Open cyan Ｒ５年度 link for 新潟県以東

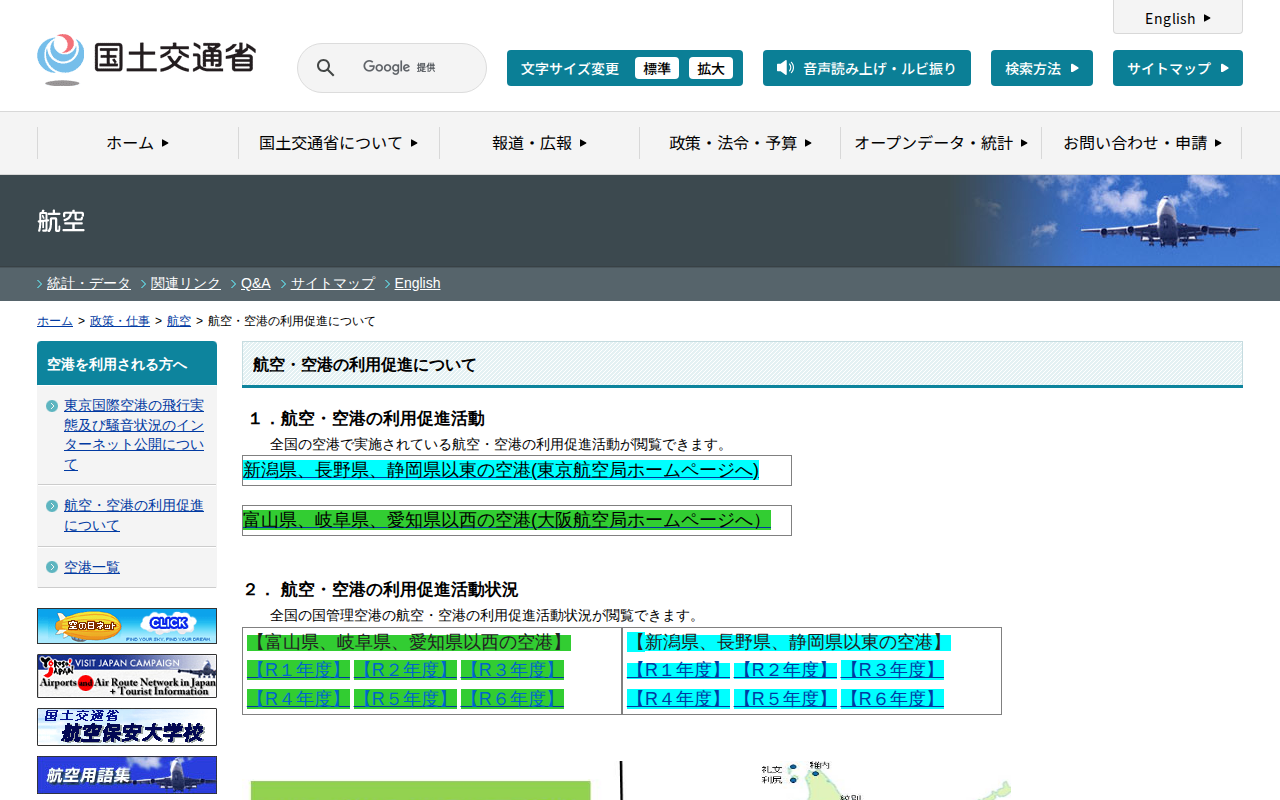coord(785,699)
